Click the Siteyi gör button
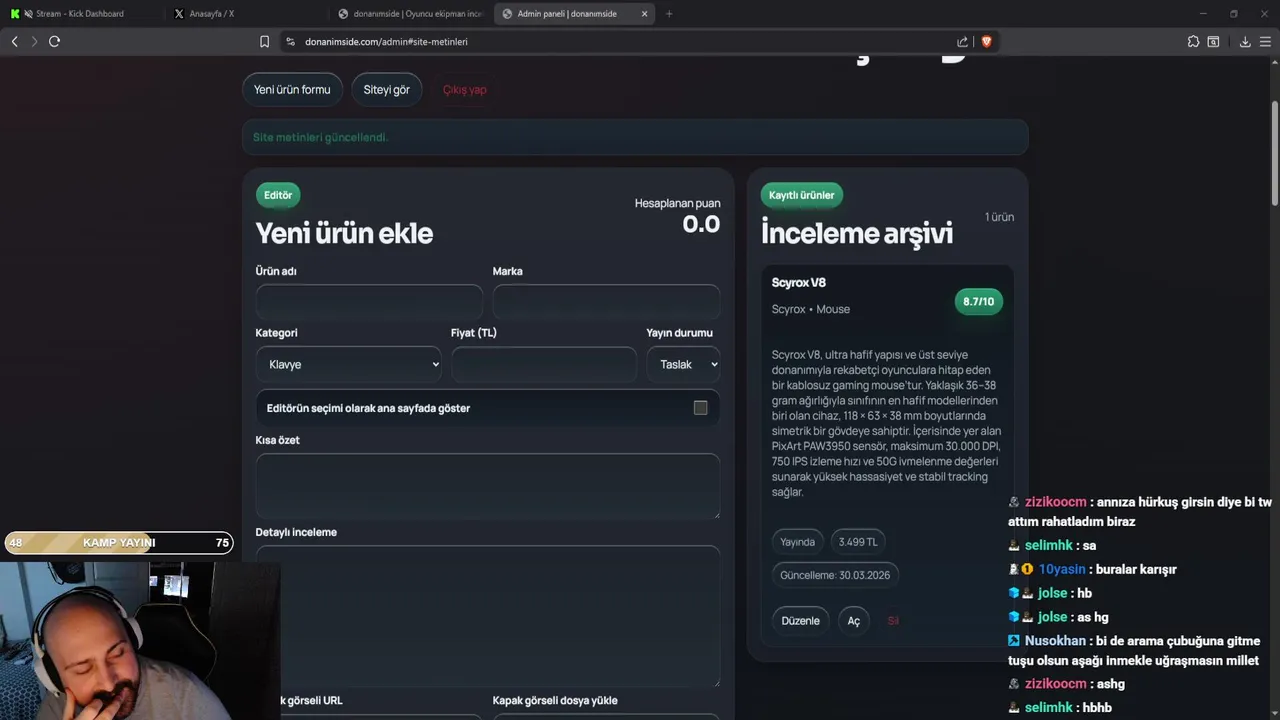Image resolution: width=1280 pixels, height=720 pixels. [x=387, y=89]
